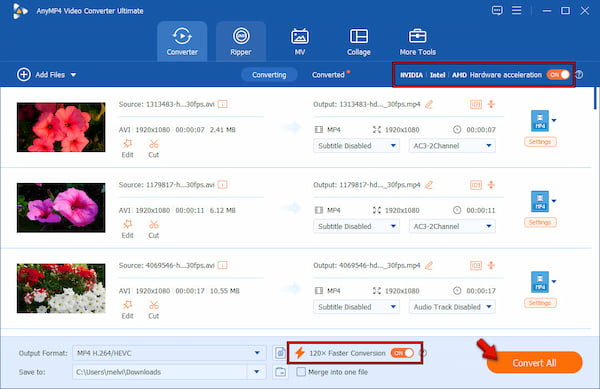
Task: Click the Save to path field
Action: tap(161, 372)
